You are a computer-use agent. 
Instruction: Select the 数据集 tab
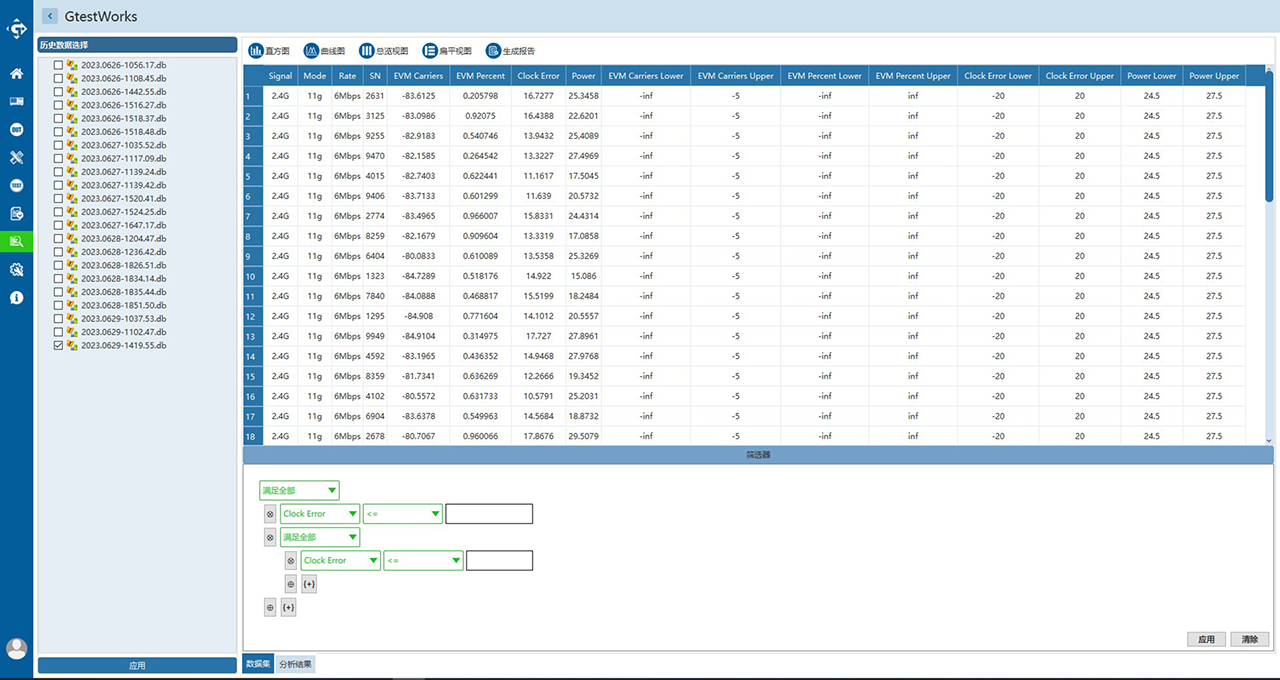(x=258, y=664)
